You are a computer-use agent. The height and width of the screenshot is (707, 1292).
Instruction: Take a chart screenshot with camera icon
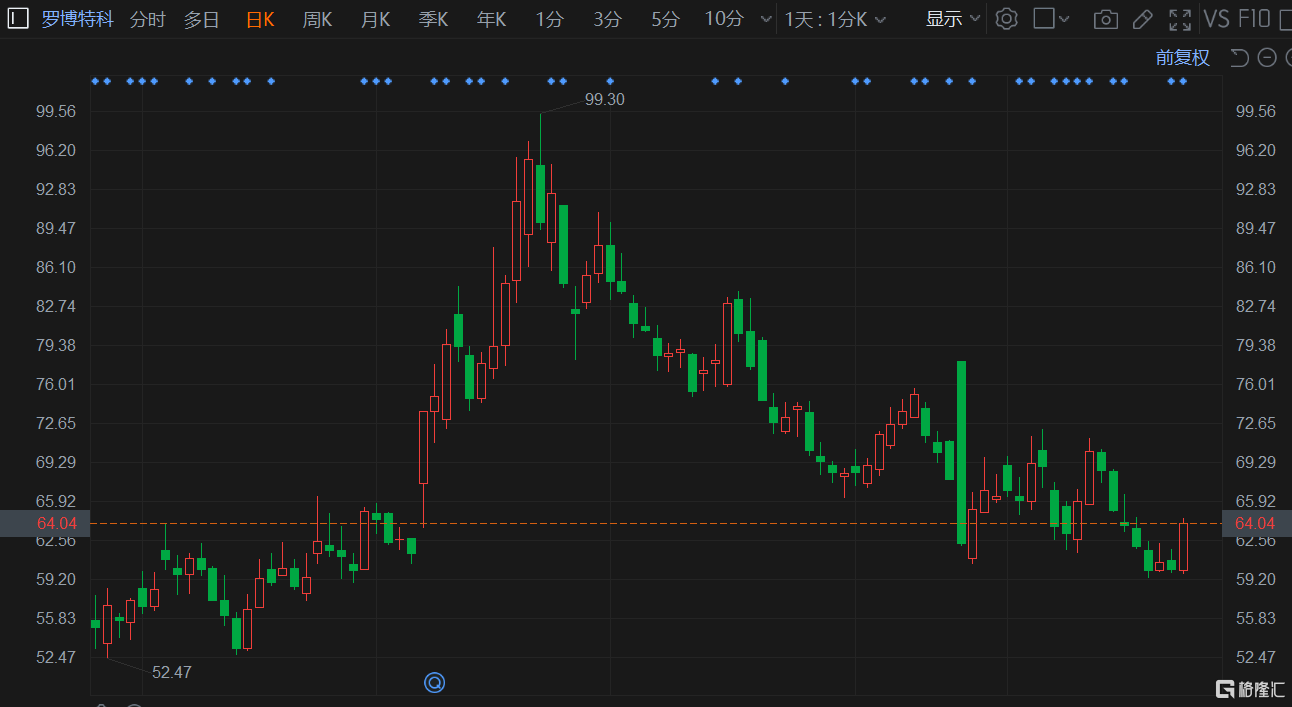(1105, 19)
